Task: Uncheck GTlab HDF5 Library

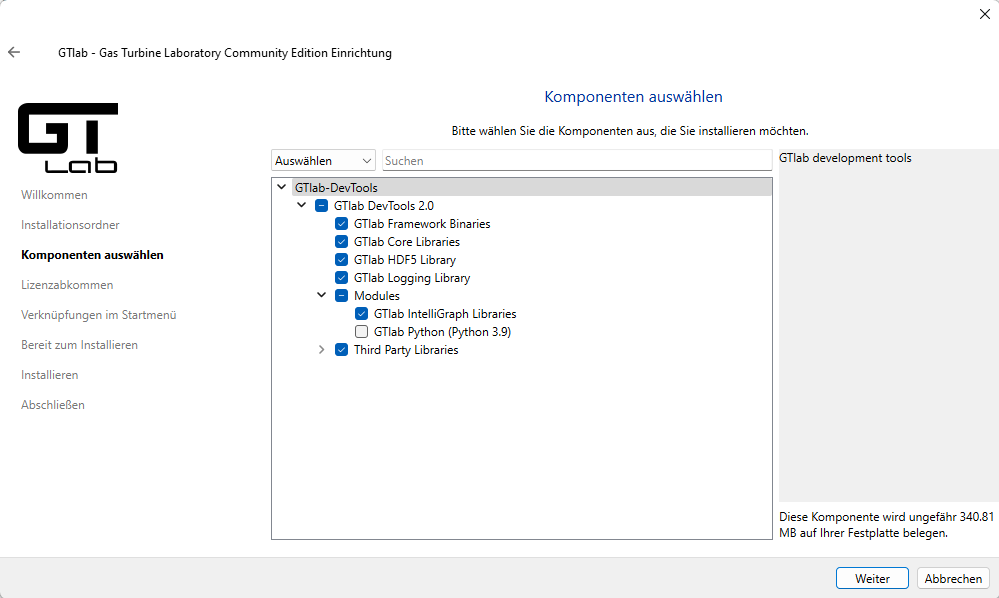Action: [341, 260]
